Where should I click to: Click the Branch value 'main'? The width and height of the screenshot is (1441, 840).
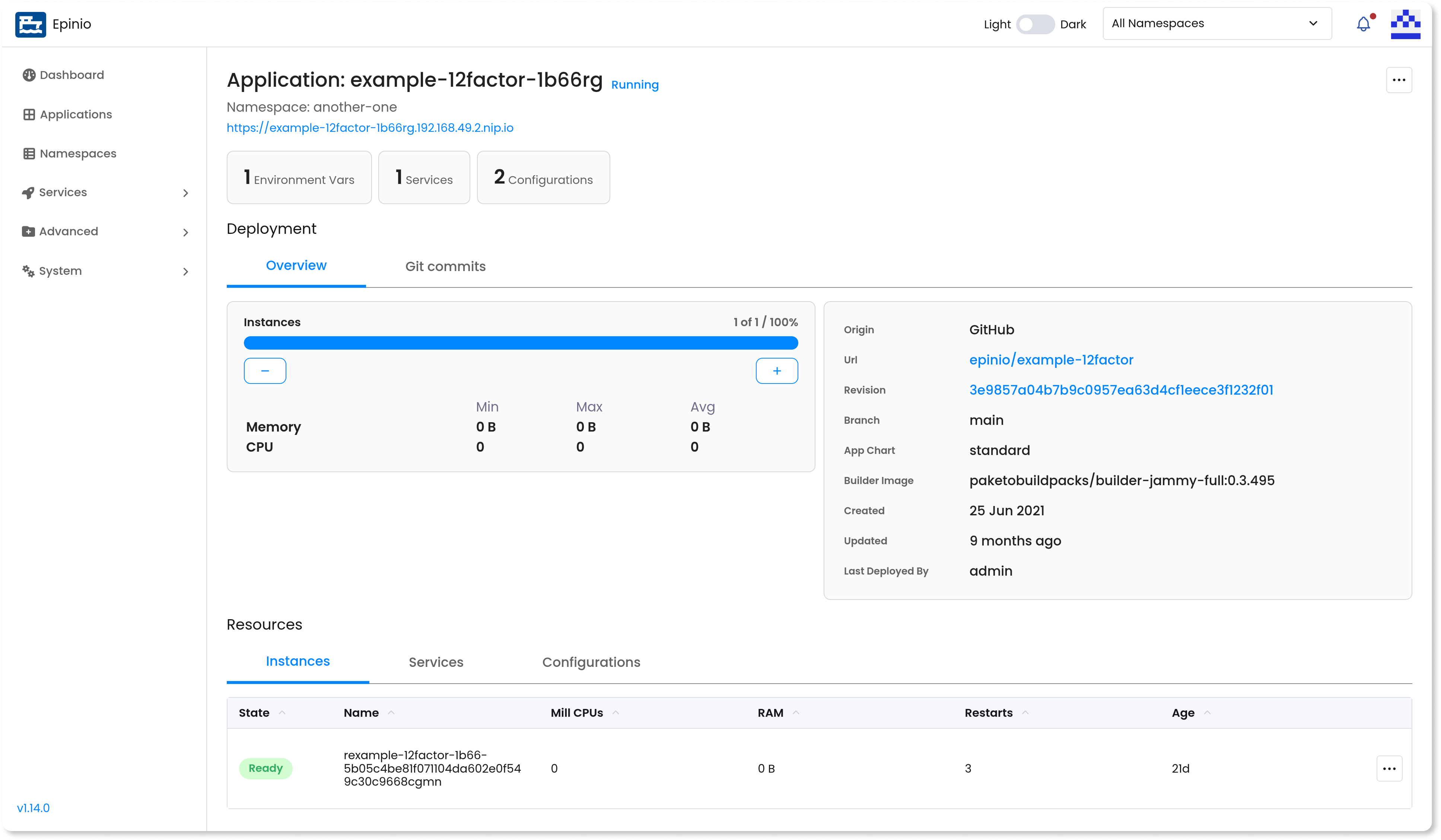pyautogui.click(x=986, y=420)
